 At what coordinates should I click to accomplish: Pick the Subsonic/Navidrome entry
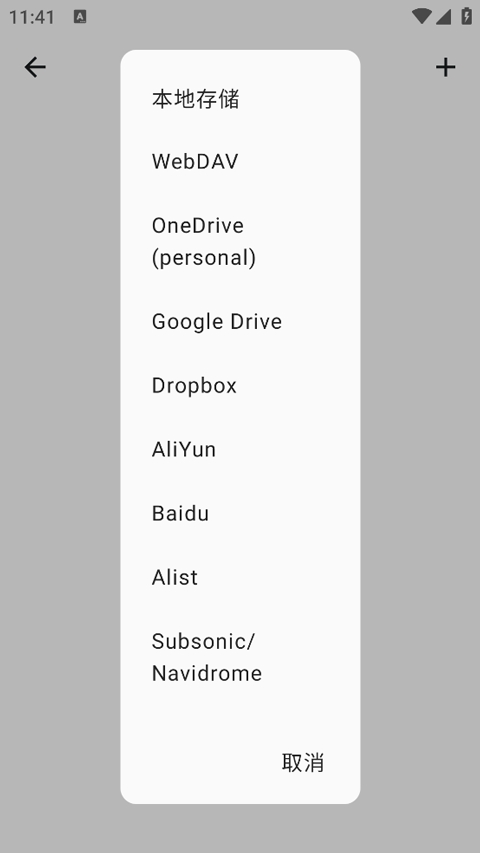tap(240, 657)
